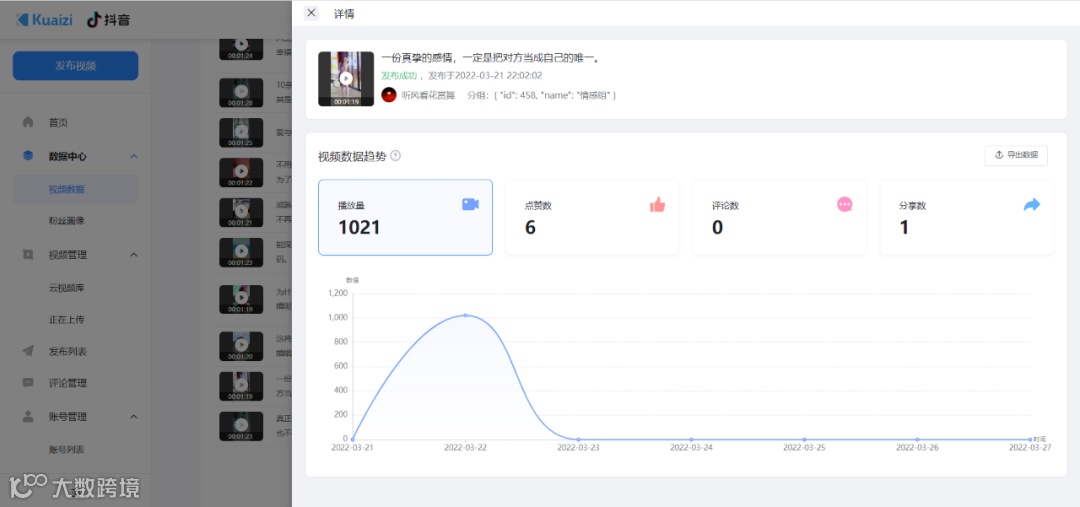This screenshot has width=1080, height=507.
Task: Click the home icon beside 首页
Action: click(x=28, y=122)
